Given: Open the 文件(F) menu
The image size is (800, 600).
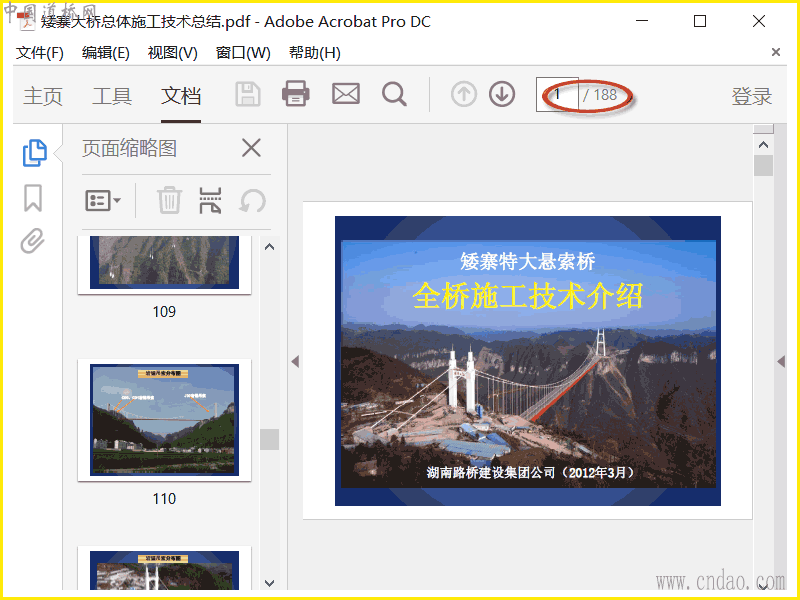Looking at the screenshot, I should (x=40, y=53).
